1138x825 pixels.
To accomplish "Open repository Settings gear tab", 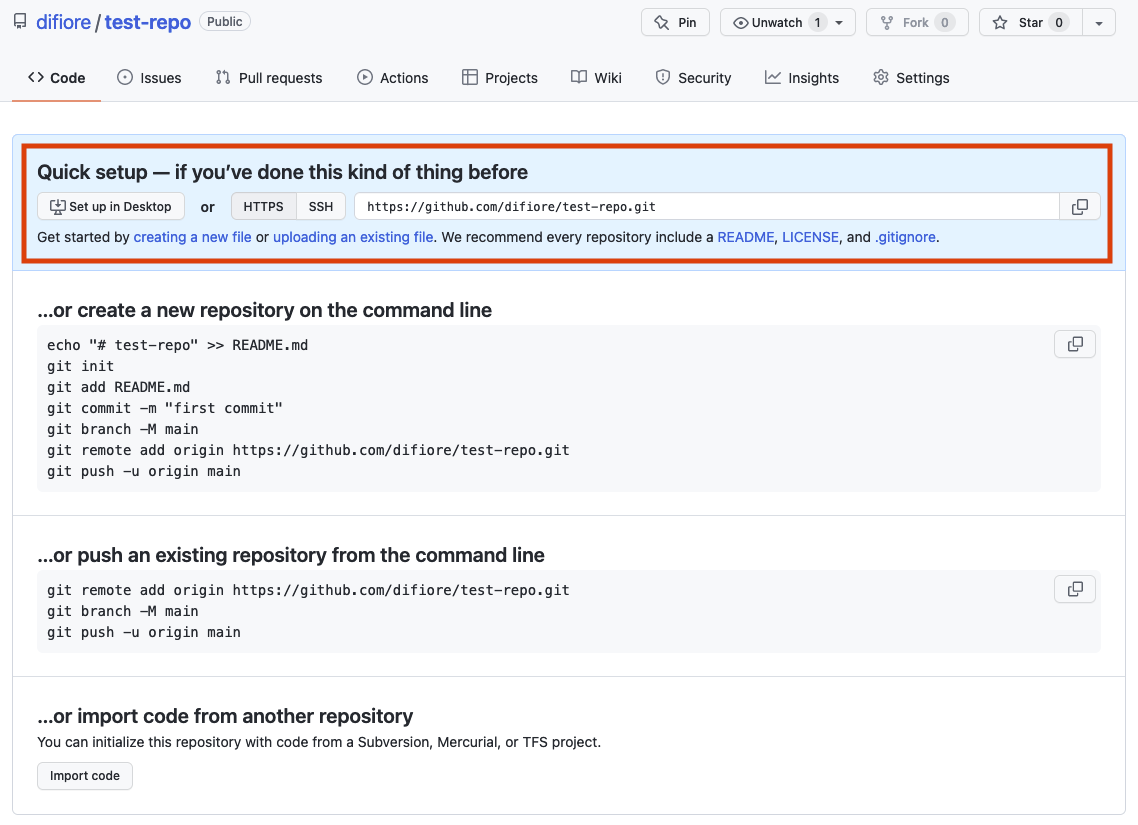I will (911, 78).
